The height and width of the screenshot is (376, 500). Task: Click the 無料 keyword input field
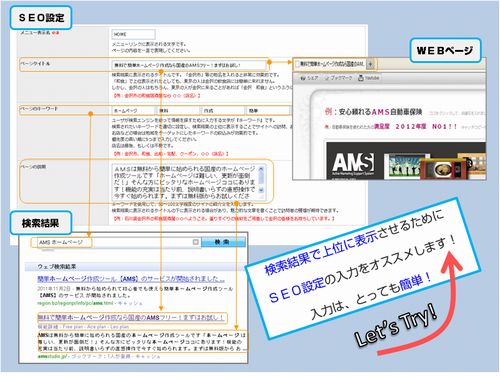(178, 111)
